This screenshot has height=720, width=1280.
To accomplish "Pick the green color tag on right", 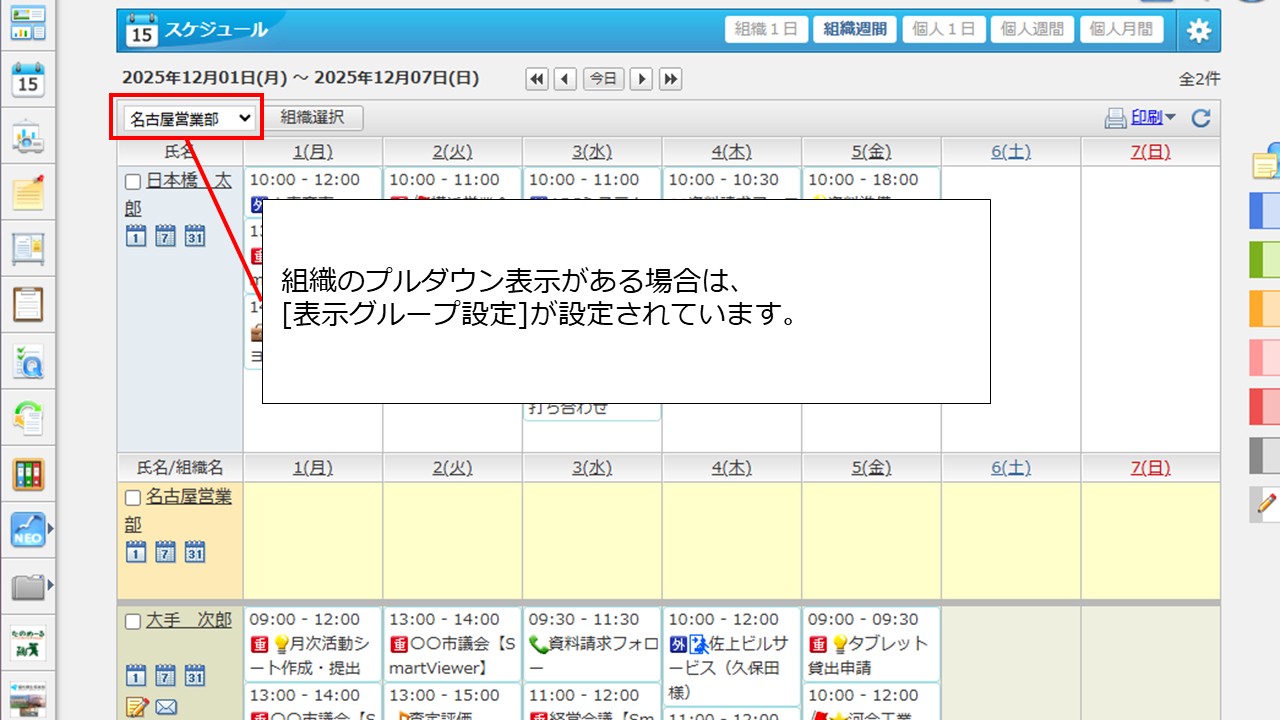I will (x=1264, y=260).
